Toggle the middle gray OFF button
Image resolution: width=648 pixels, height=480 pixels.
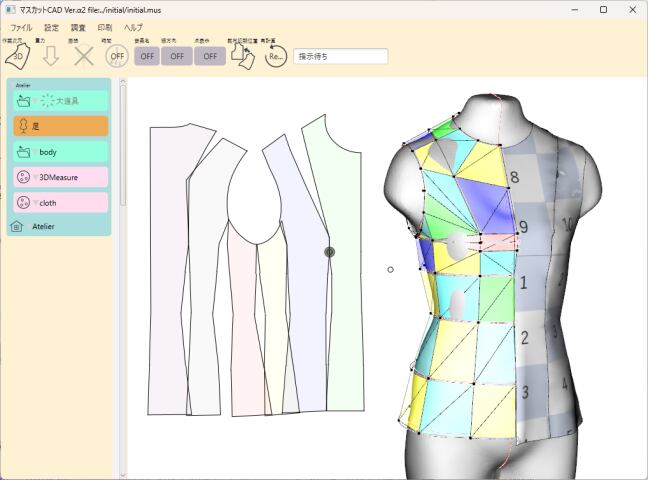(177, 56)
